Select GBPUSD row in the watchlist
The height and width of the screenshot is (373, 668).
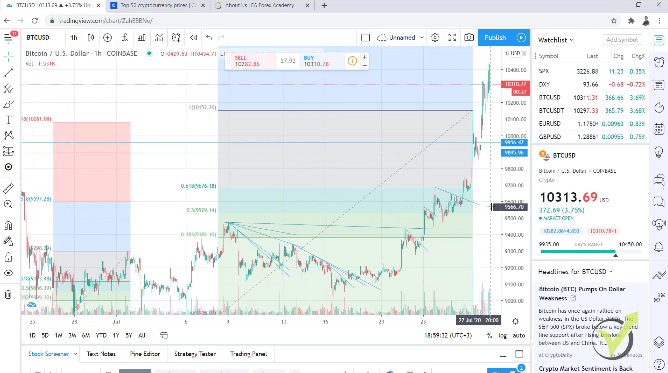pos(591,137)
